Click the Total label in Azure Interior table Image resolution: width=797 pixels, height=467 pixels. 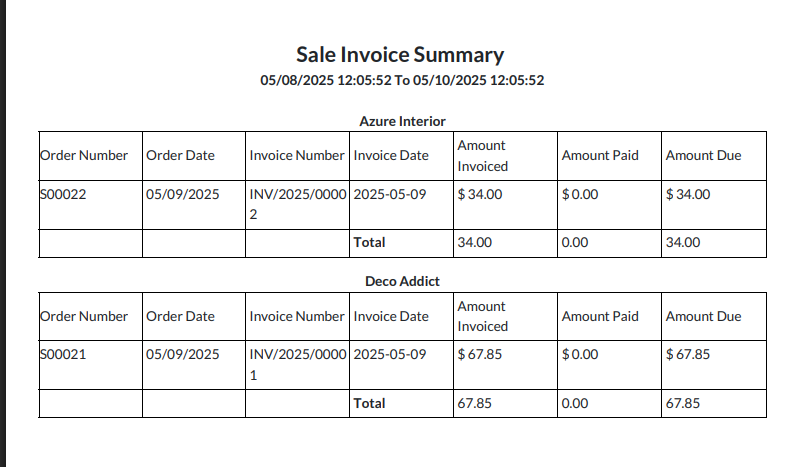click(370, 242)
